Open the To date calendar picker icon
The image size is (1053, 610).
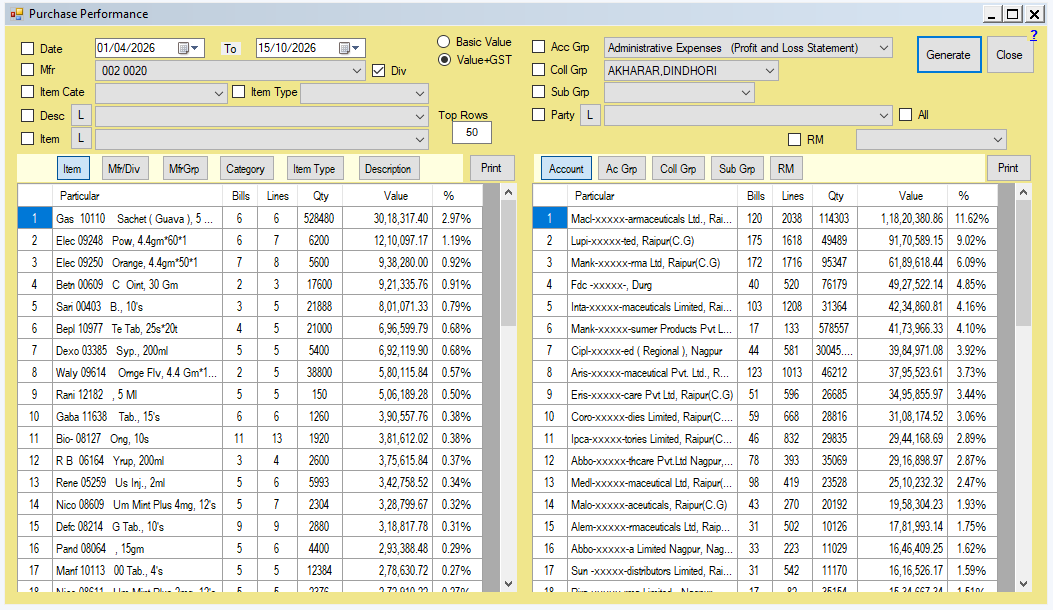(x=349, y=48)
